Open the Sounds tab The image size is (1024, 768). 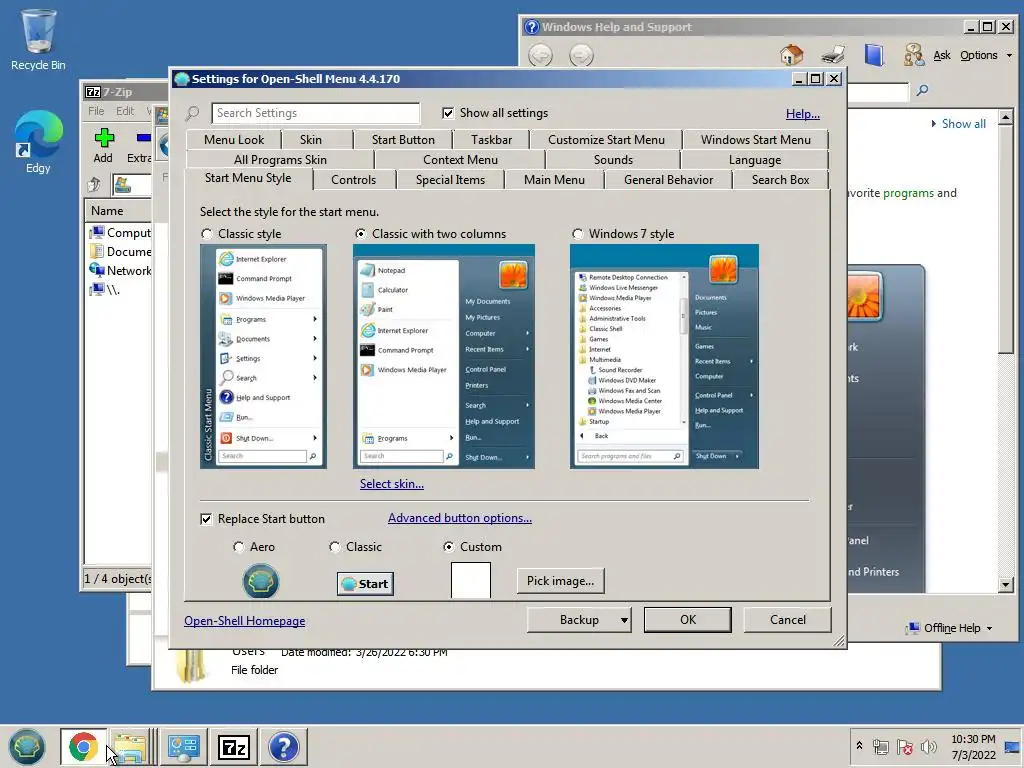(613, 160)
